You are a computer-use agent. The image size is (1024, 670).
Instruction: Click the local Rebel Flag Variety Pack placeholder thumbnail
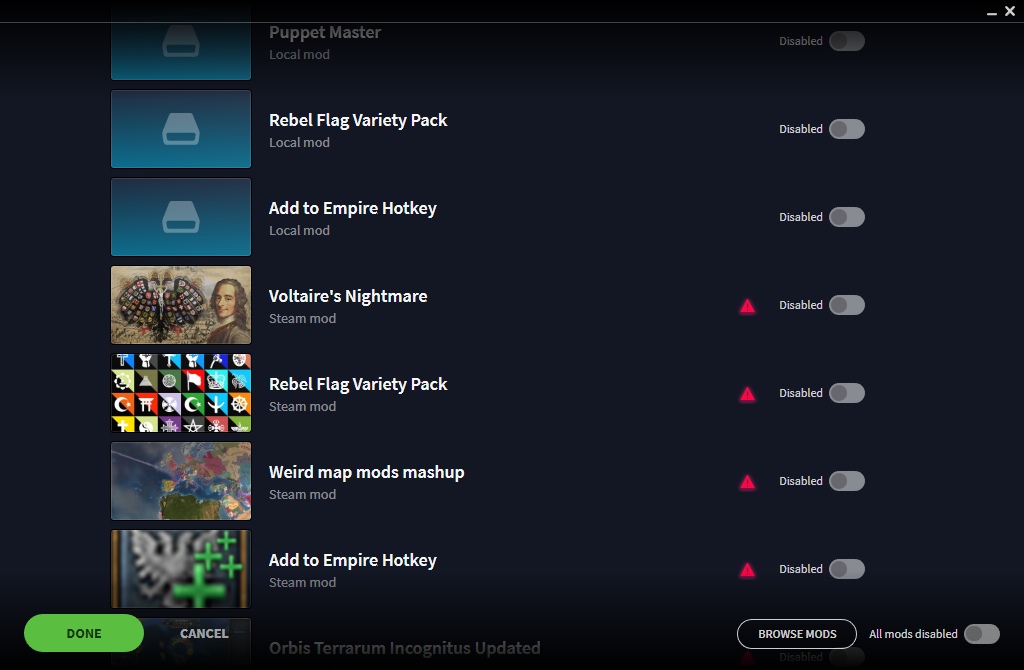tap(181, 129)
